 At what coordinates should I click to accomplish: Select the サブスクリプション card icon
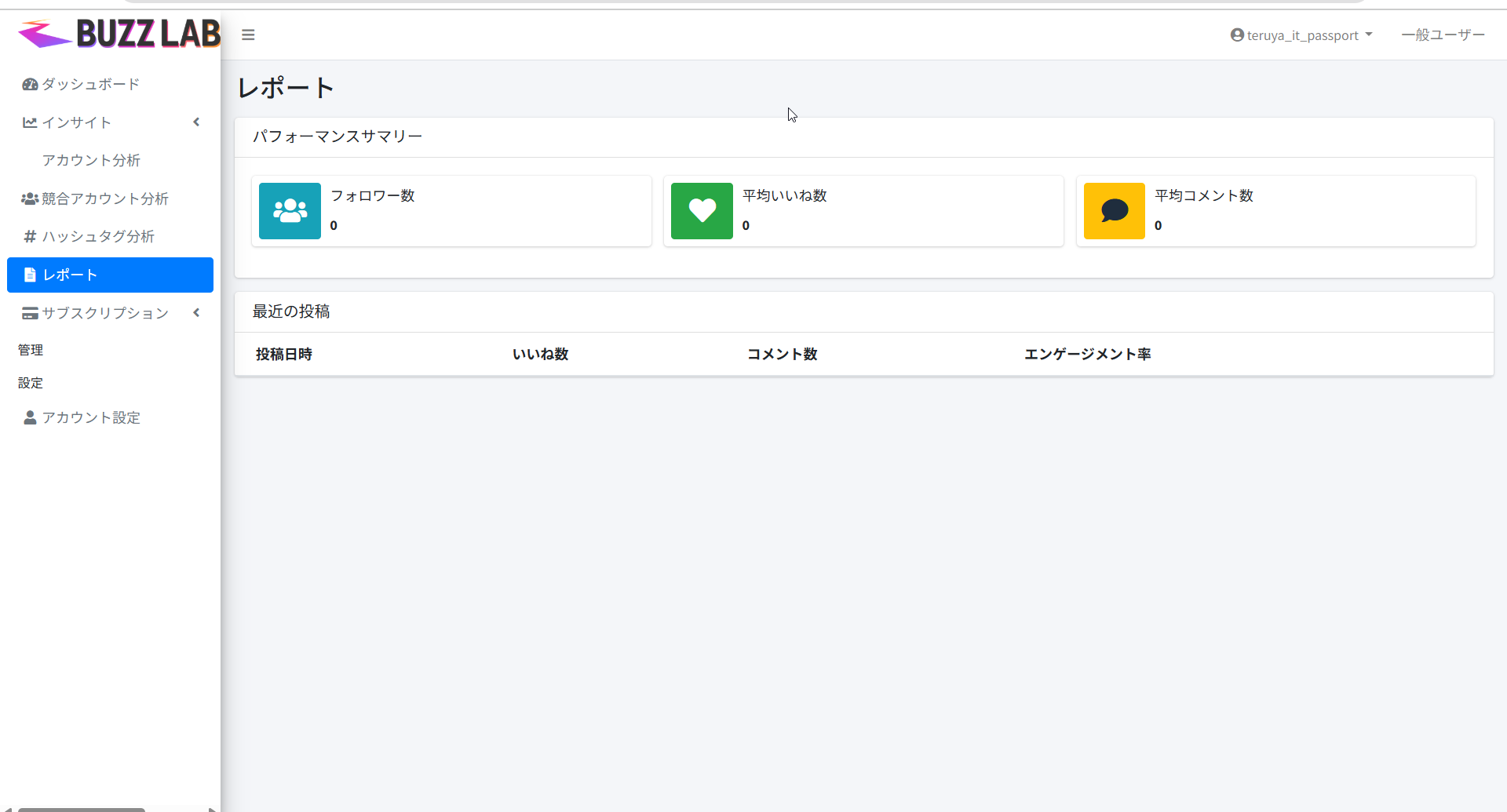tap(29, 313)
